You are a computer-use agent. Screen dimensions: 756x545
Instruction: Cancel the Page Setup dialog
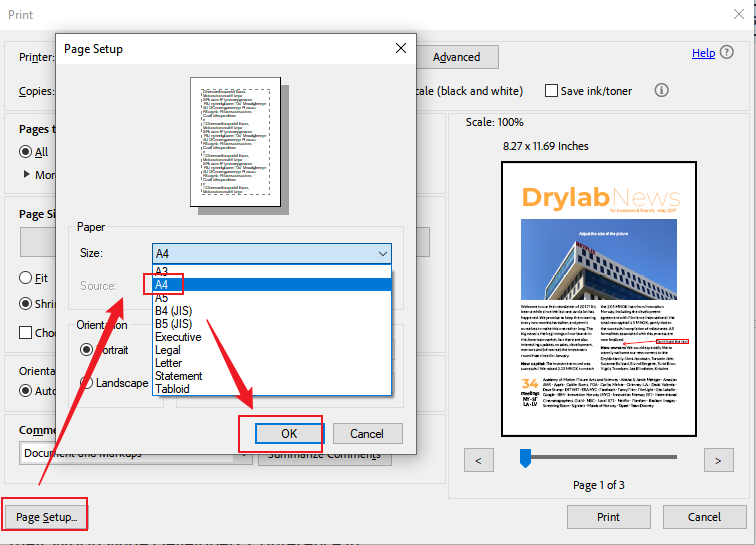coord(367,434)
